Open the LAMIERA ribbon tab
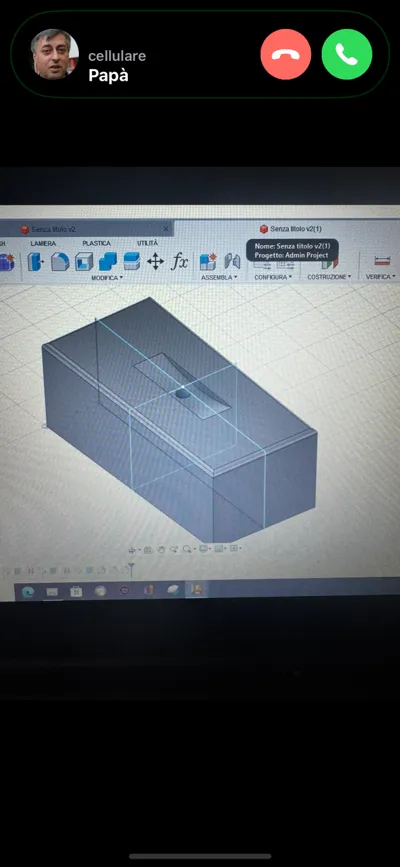Viewport: 400px width, 867px height. click(43, 243)
